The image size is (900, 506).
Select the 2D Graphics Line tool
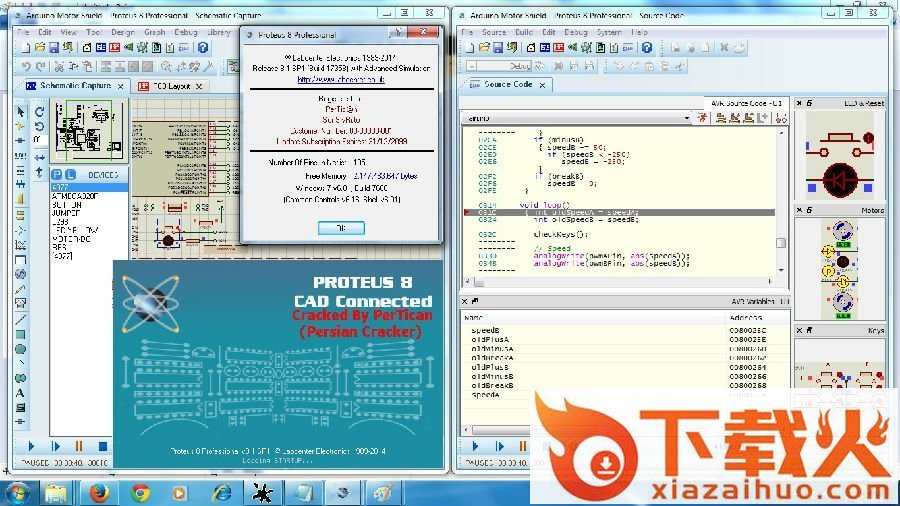(x=20, y=319)
